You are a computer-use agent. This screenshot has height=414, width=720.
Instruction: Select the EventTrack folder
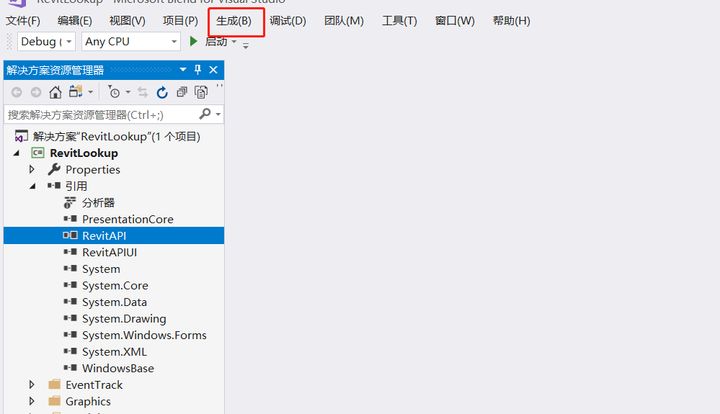click(x=94, y=385)
